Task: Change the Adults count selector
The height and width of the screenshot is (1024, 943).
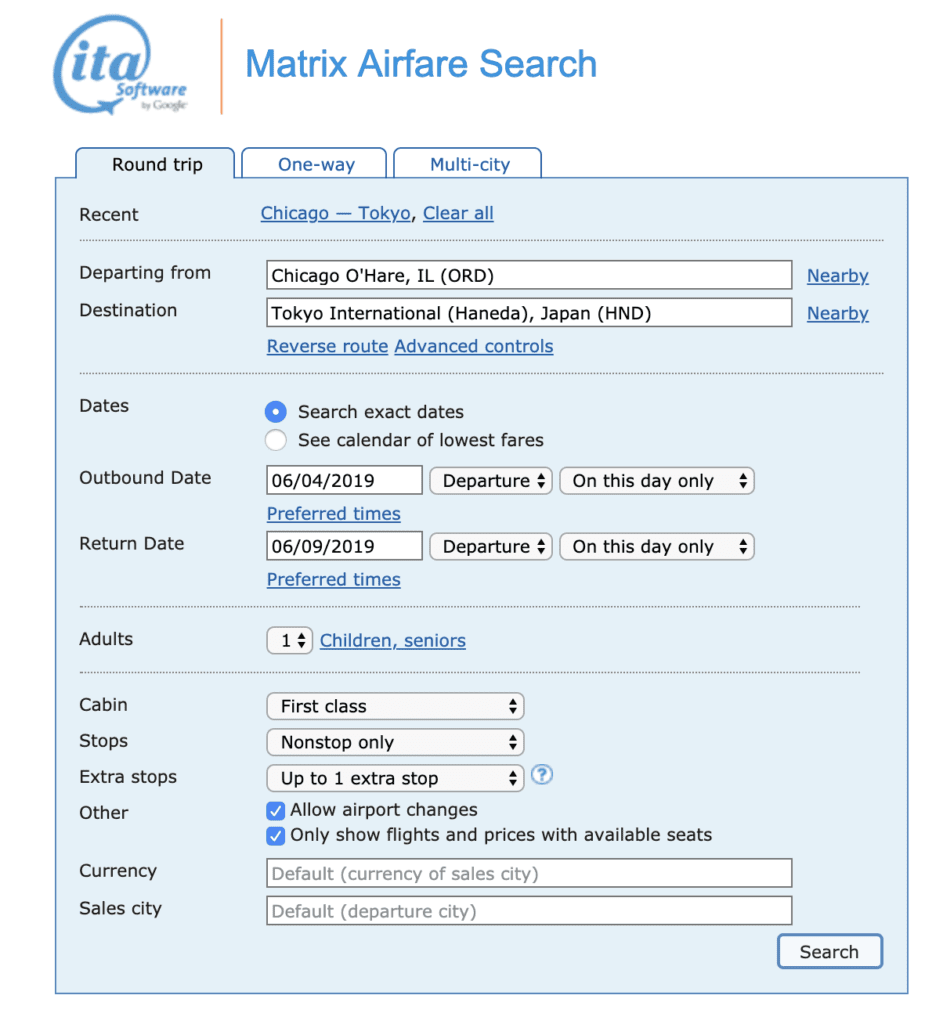Action: pyautogui.click(x=289, y=640)
